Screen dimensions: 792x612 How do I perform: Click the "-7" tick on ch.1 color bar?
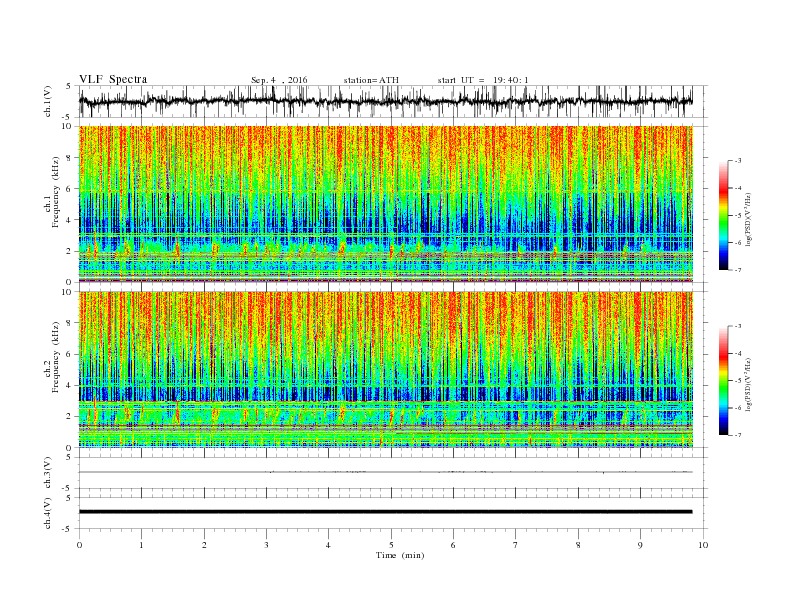(738, 270)
